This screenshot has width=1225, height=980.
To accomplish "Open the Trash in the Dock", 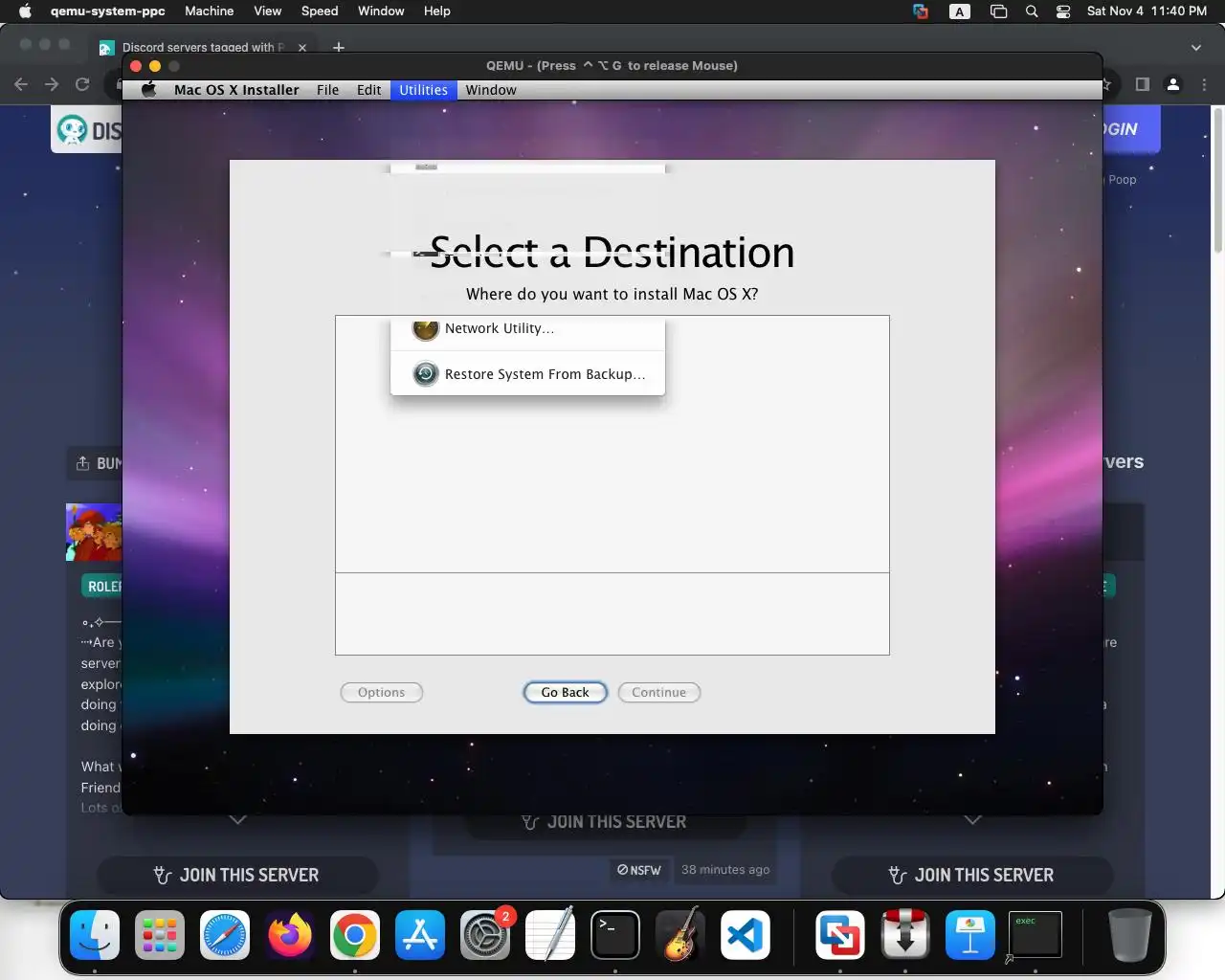I will click(1129, 935).
